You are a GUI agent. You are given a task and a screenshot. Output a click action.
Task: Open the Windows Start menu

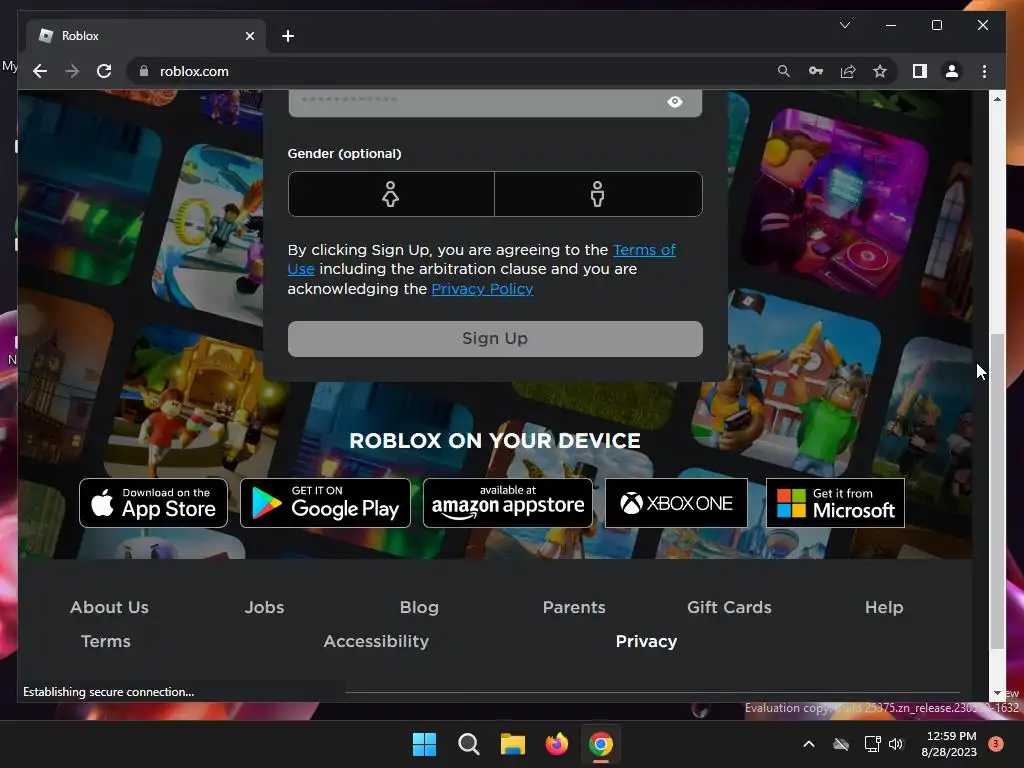pos(424,744)
